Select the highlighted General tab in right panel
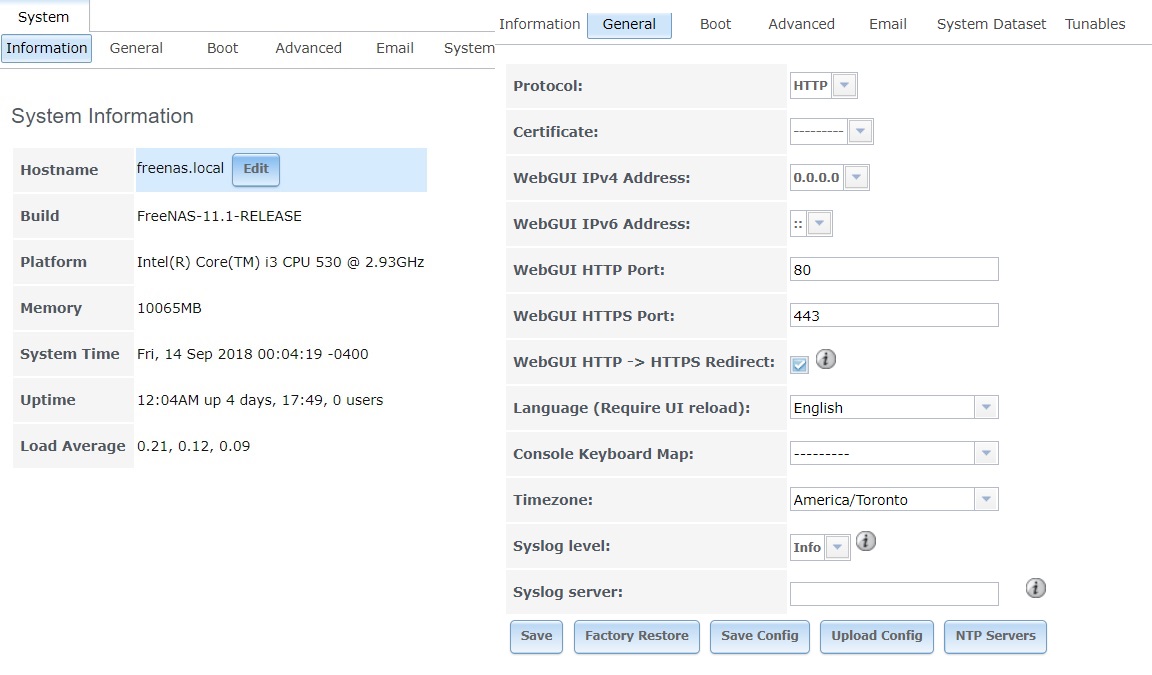This screenshot has width=1152, height=675. click(x=629, y=24)
